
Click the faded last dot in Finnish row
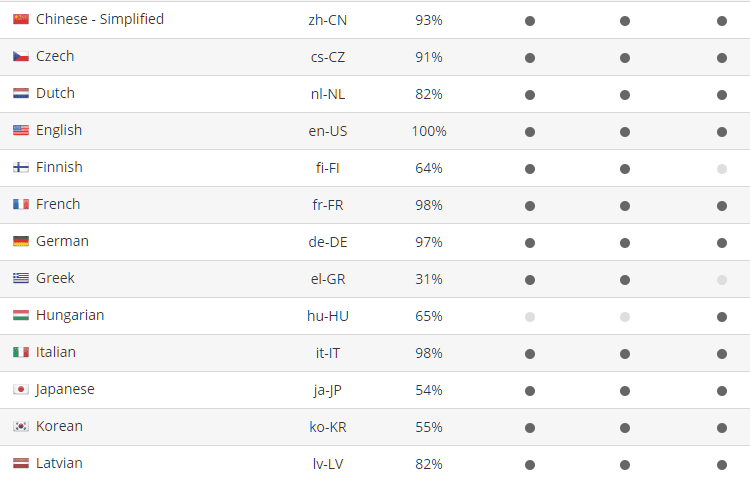point(722,169)
